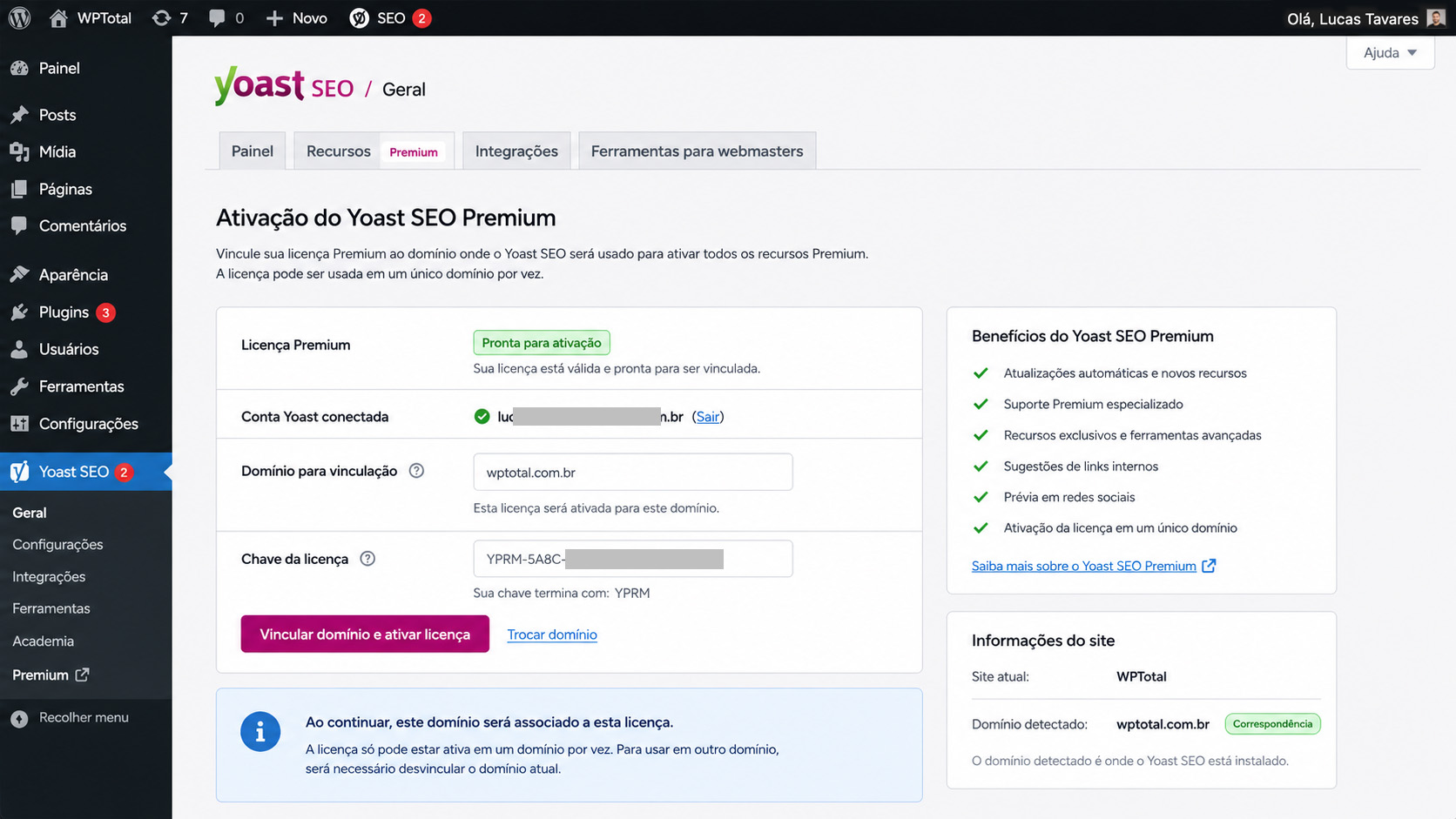Select Geral in Yoast submenu
Viewport: 1456px width, 819px height.
30,513
